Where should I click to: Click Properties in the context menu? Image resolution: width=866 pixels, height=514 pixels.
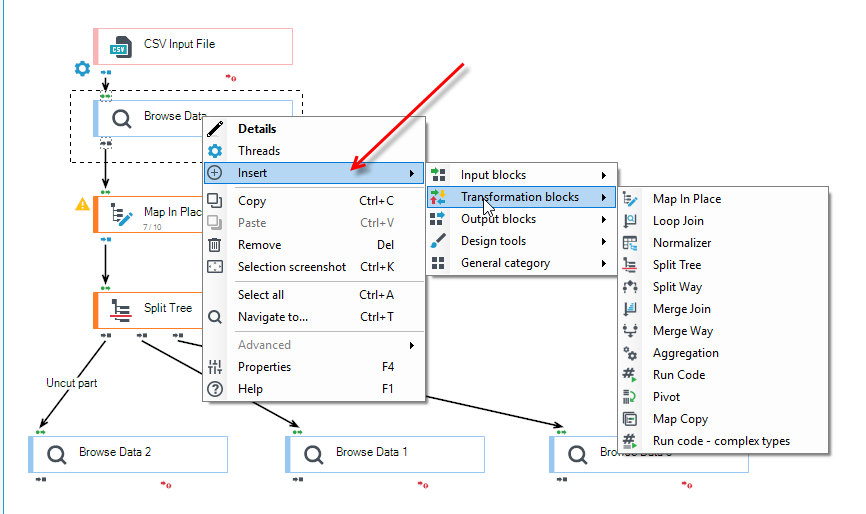click(x=314, y=367)
